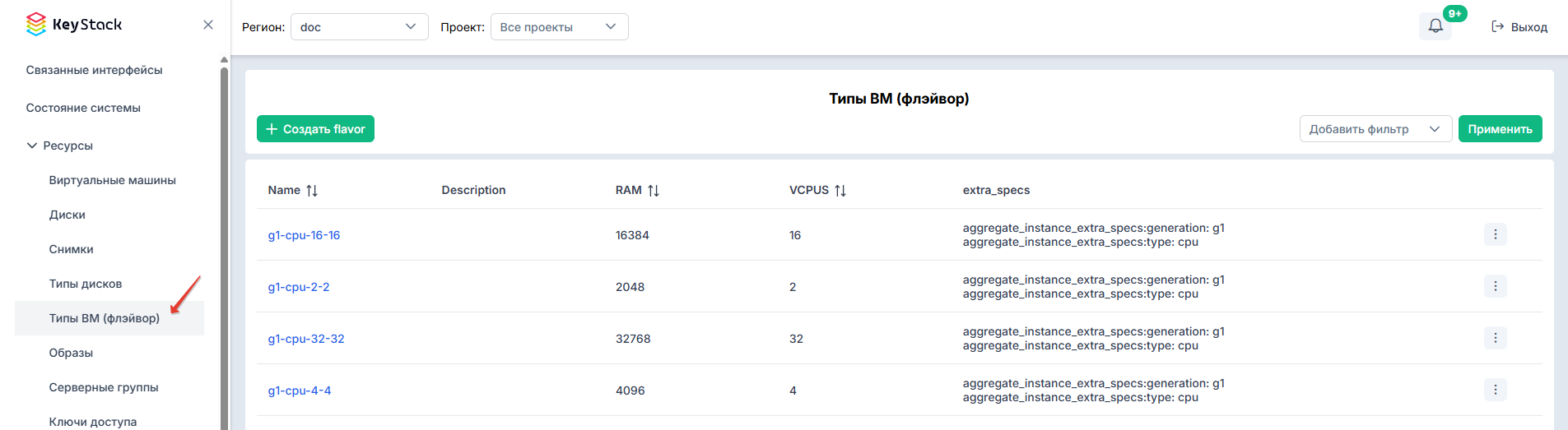Click the Применить button

coord(1500,129)
